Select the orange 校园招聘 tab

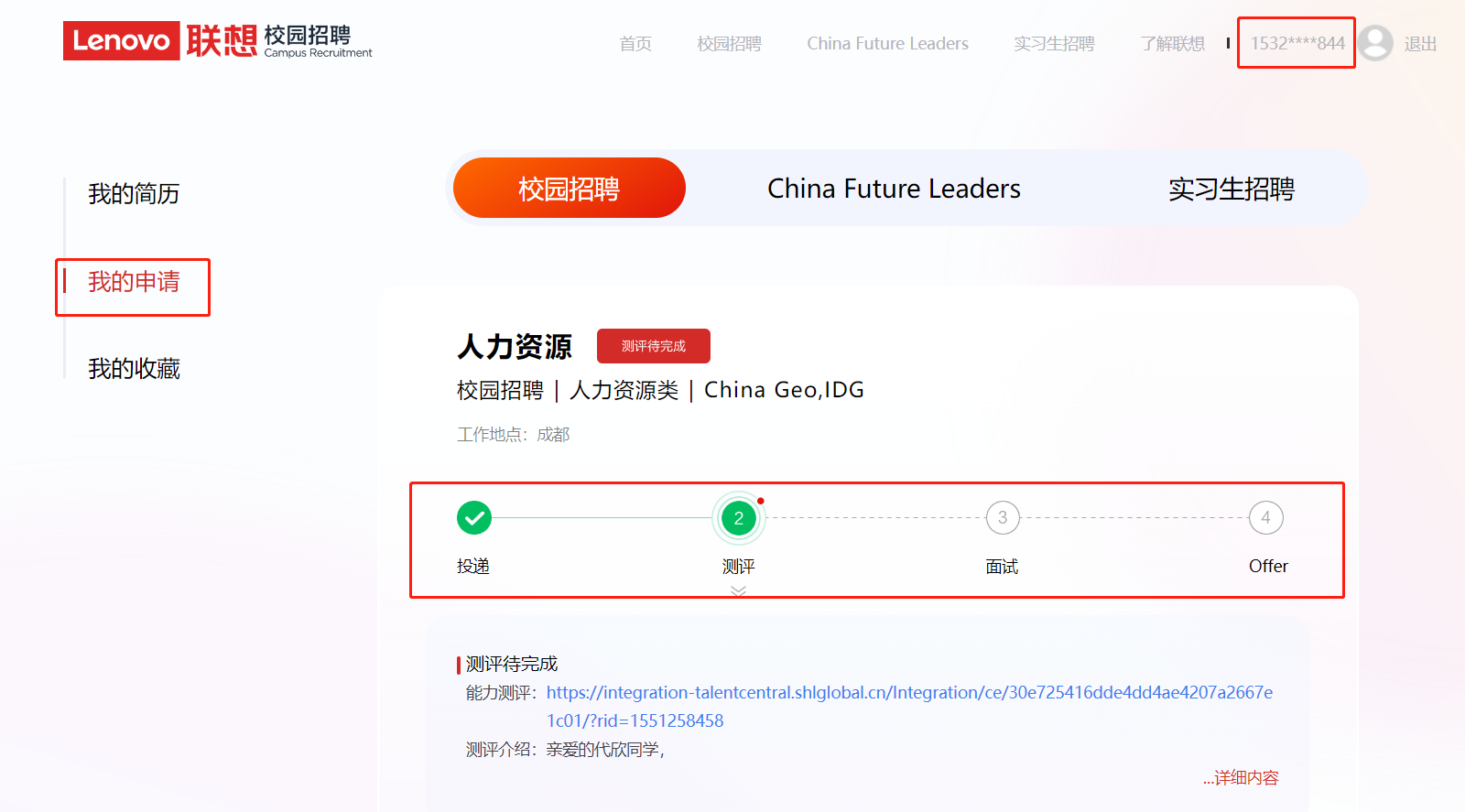(x=569, y=189)
